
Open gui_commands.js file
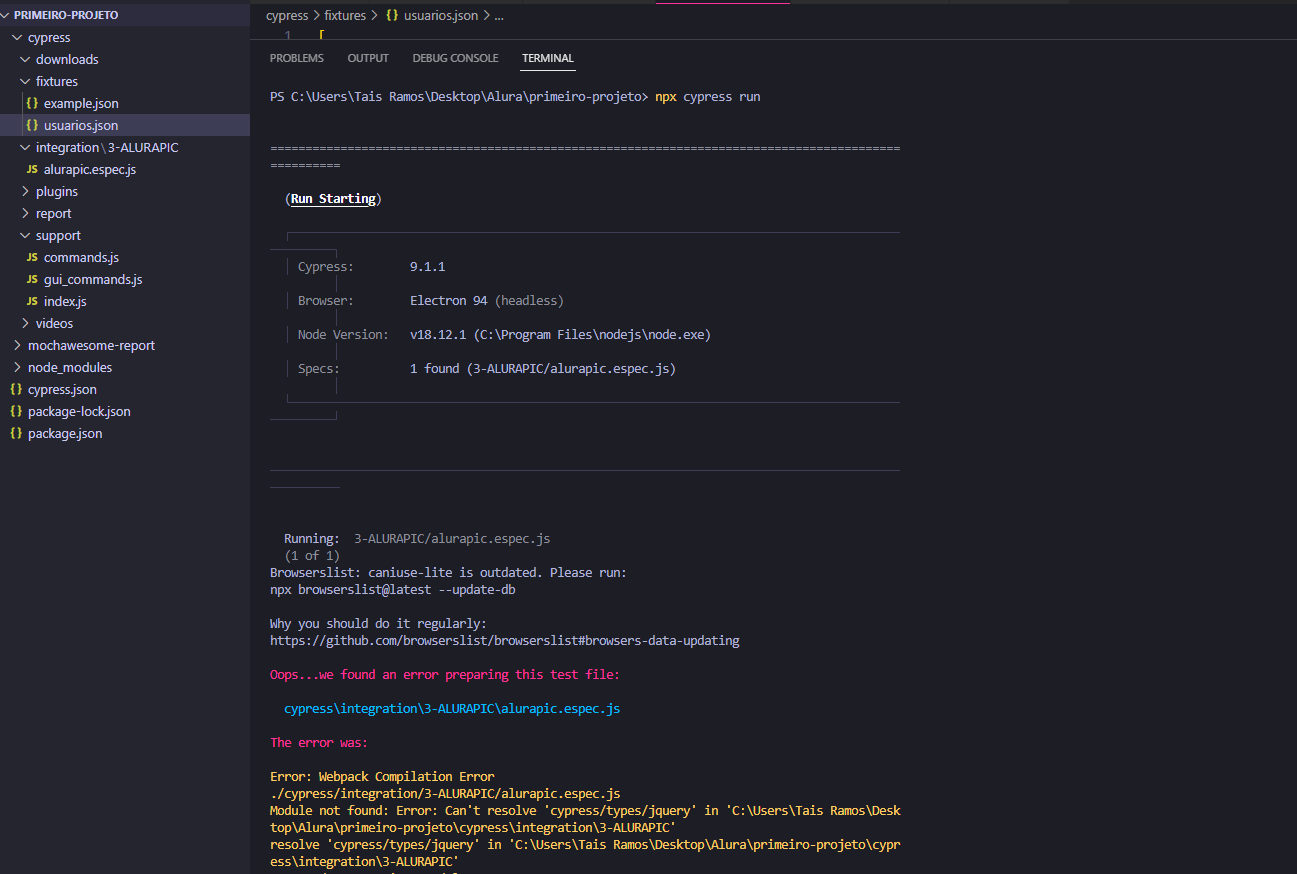[x=93, y=280]
